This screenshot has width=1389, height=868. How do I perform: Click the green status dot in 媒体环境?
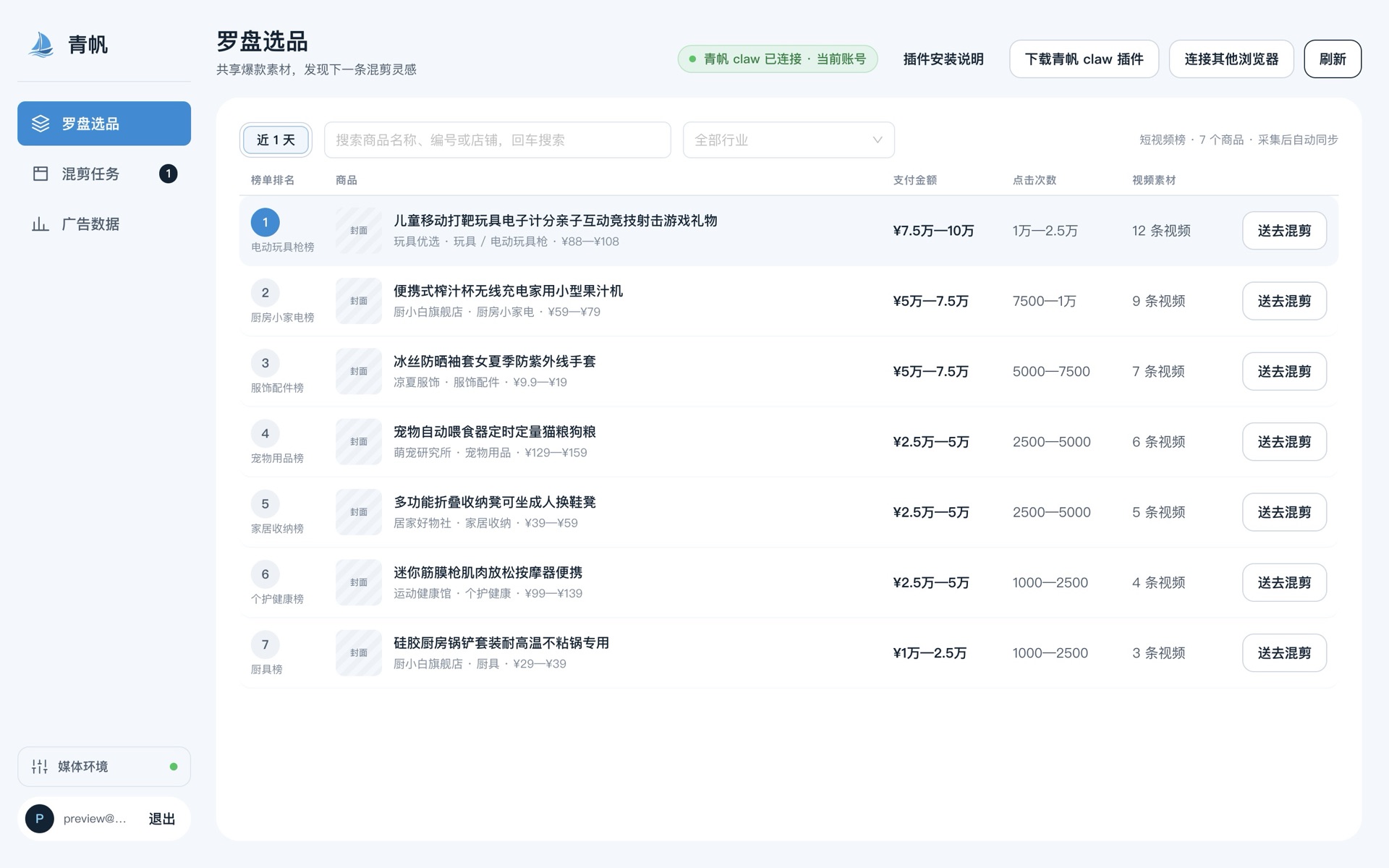point(174,767)
